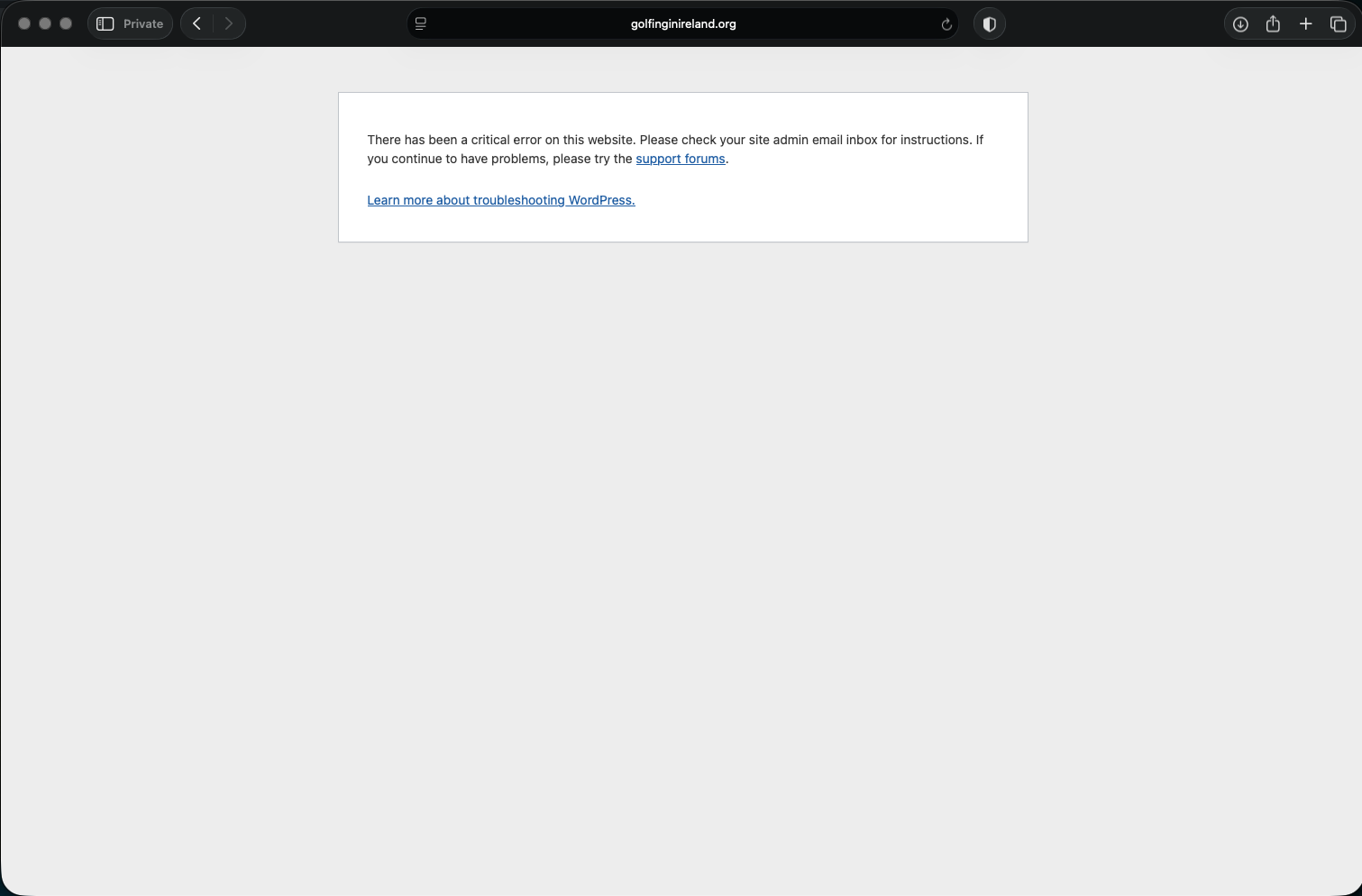Open the Share menu

(1273, 24)
